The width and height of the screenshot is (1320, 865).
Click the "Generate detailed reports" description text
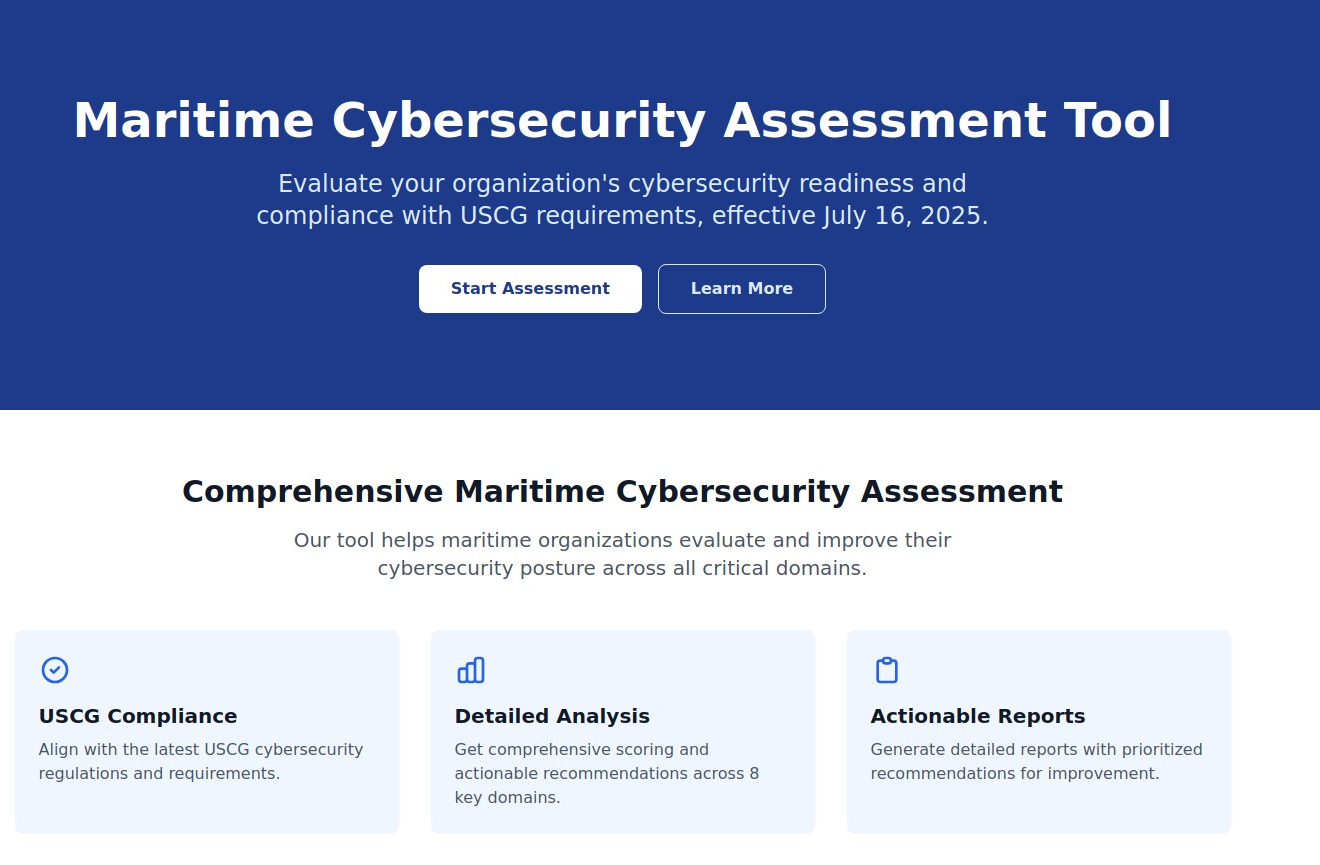(1036, 761)
